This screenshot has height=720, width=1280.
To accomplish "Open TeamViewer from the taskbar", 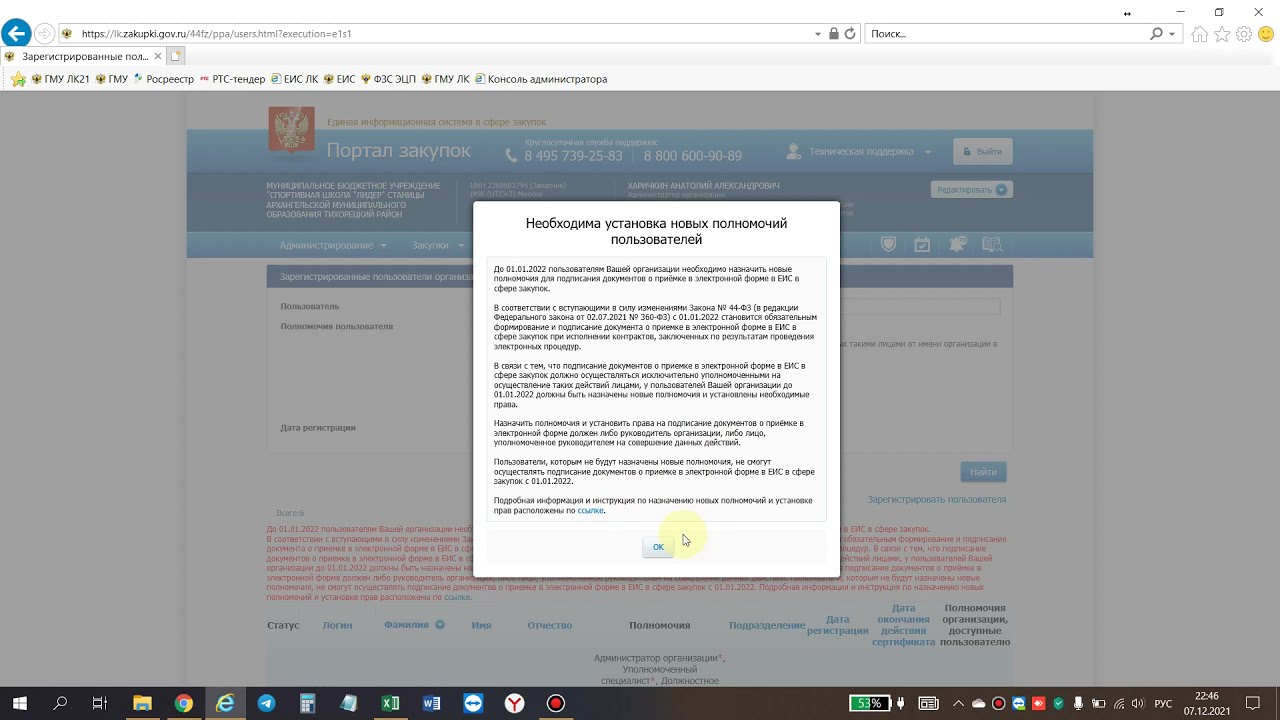I will point(473,703).
